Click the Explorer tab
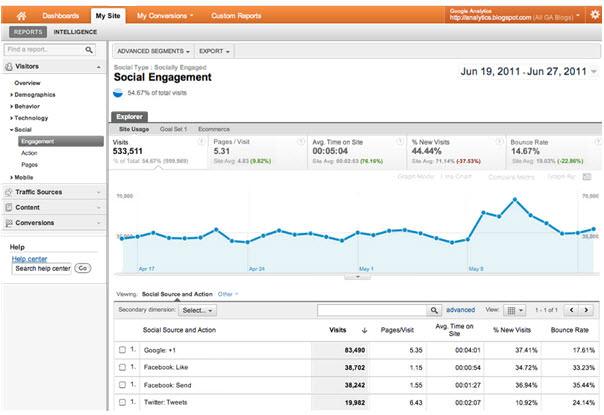The width and height of the screenshot is (604, 415). coord(129,117)
